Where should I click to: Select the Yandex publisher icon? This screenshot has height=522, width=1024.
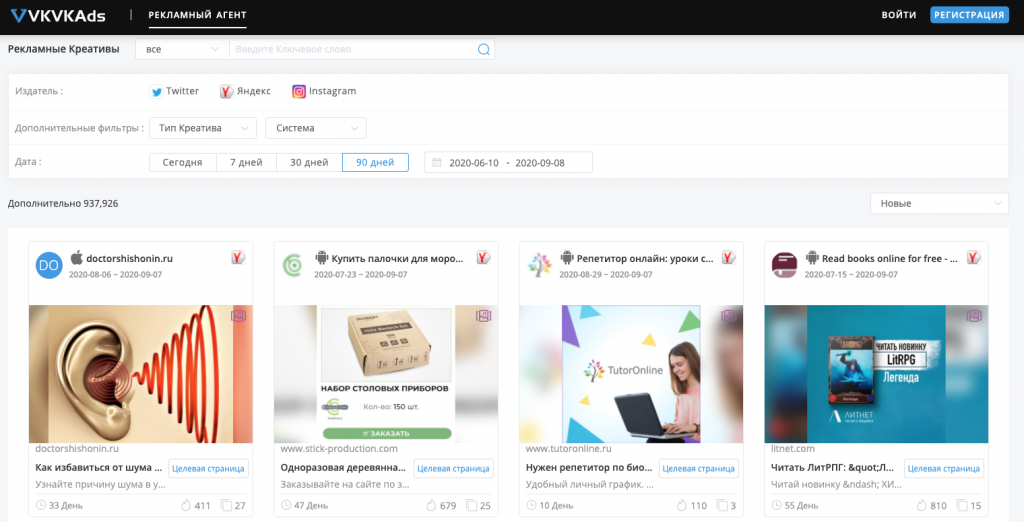tap(226, 91)
